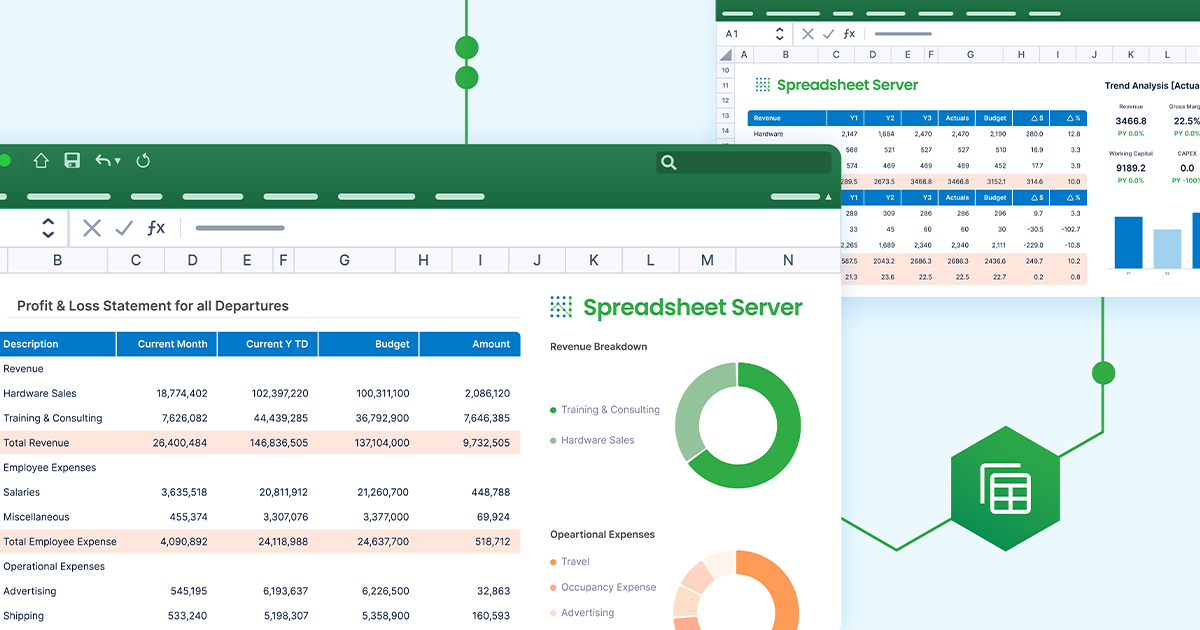Select the first ribbon tab
1200x630 pixels.
click(69, 197)
